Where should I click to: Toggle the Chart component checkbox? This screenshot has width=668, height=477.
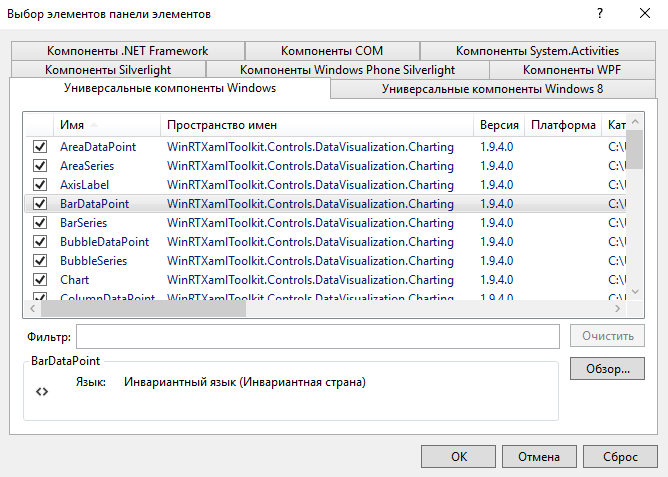(41, 280)
